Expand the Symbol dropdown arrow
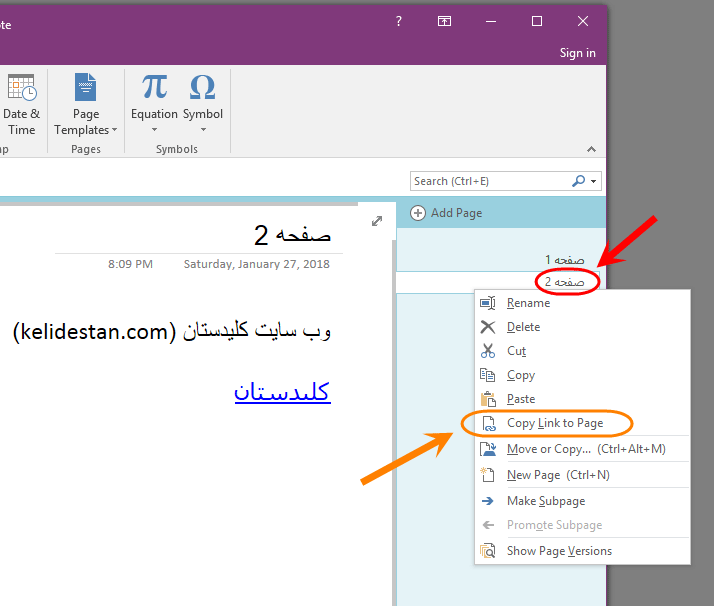This screenshot has width=714, height=606. 203,130
